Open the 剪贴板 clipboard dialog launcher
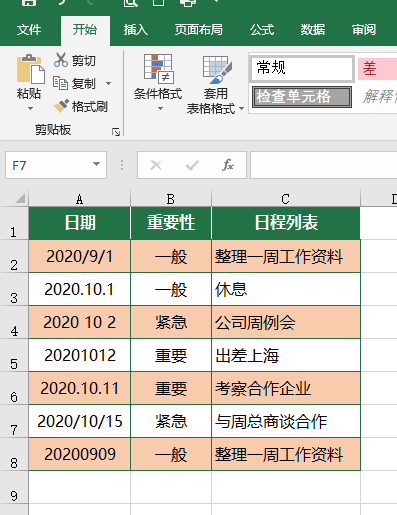 click(x=116, y=132)
